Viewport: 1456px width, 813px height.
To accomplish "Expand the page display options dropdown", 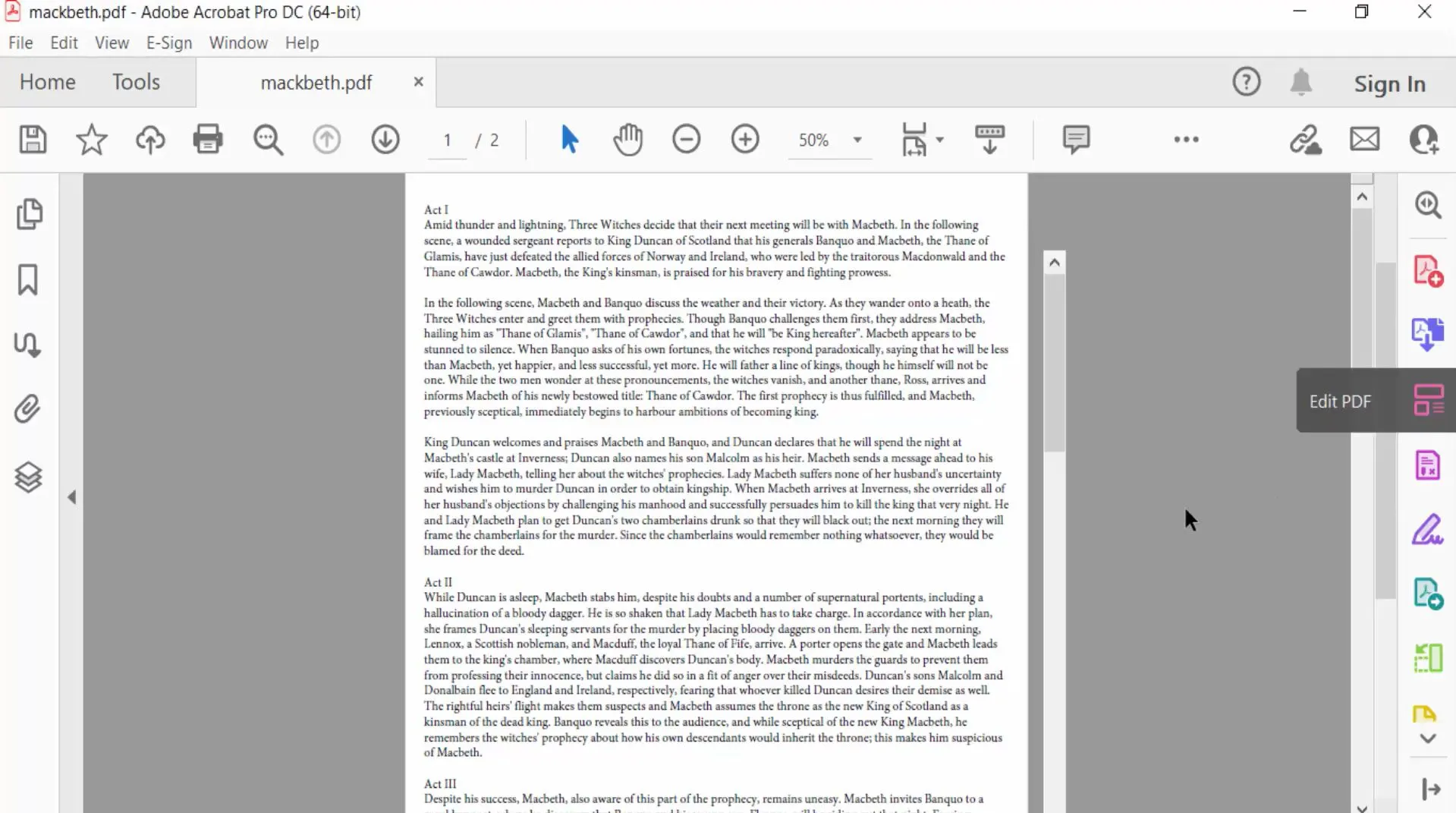I will [939, 140].
